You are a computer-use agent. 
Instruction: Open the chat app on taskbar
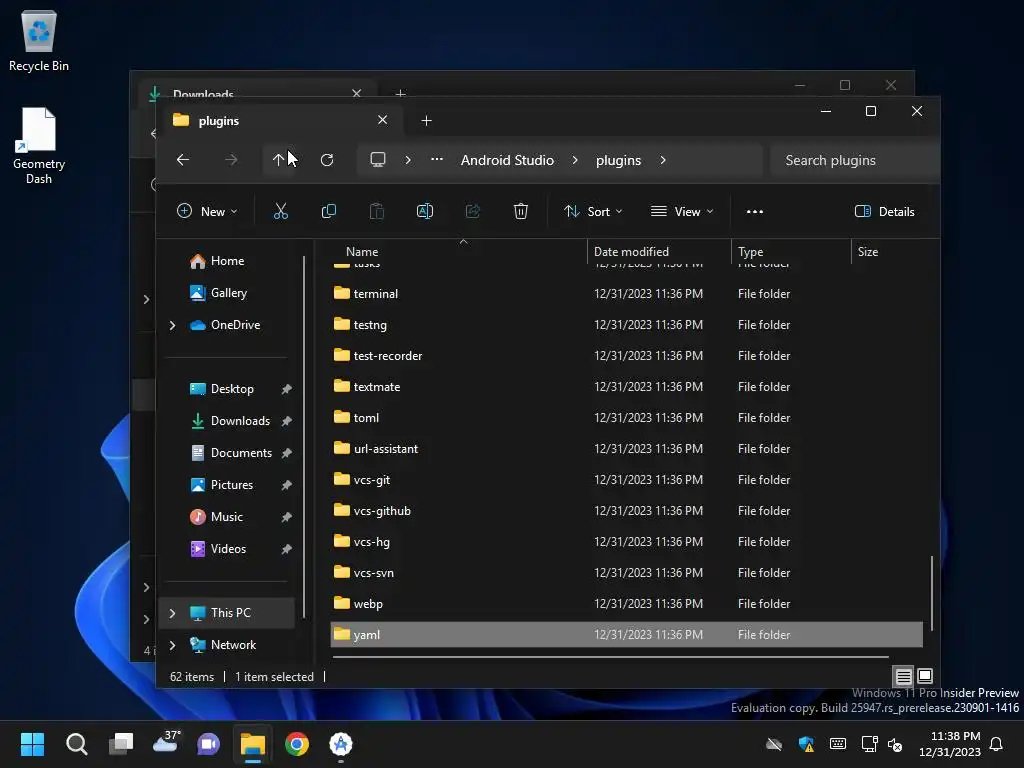pyautogui.click(x=208, y=744)
